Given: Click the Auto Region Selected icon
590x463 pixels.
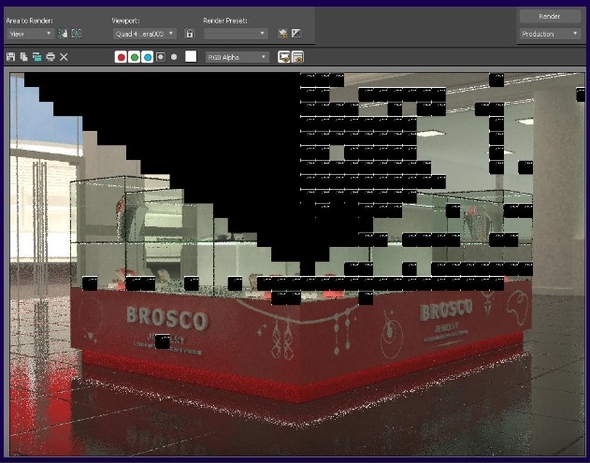Looking at the screenshot, I should (76, 34).
